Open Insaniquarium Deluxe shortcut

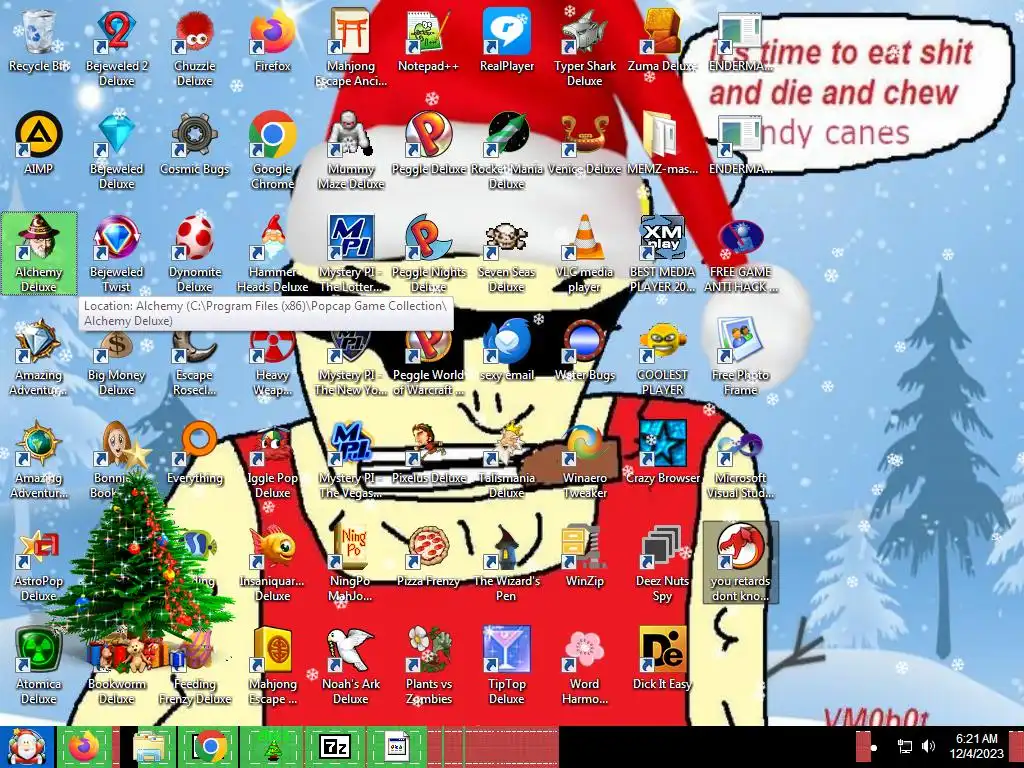click(272, 563)
